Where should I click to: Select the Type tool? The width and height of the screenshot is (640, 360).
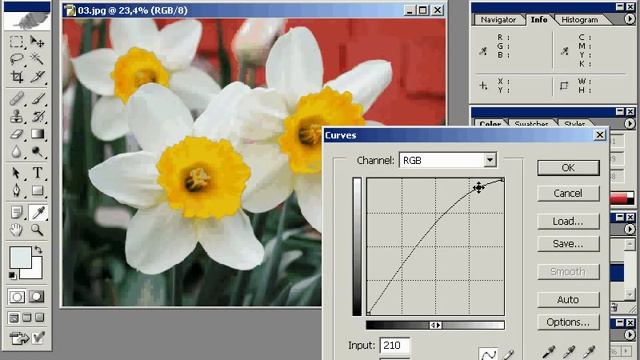pos(37,173)
